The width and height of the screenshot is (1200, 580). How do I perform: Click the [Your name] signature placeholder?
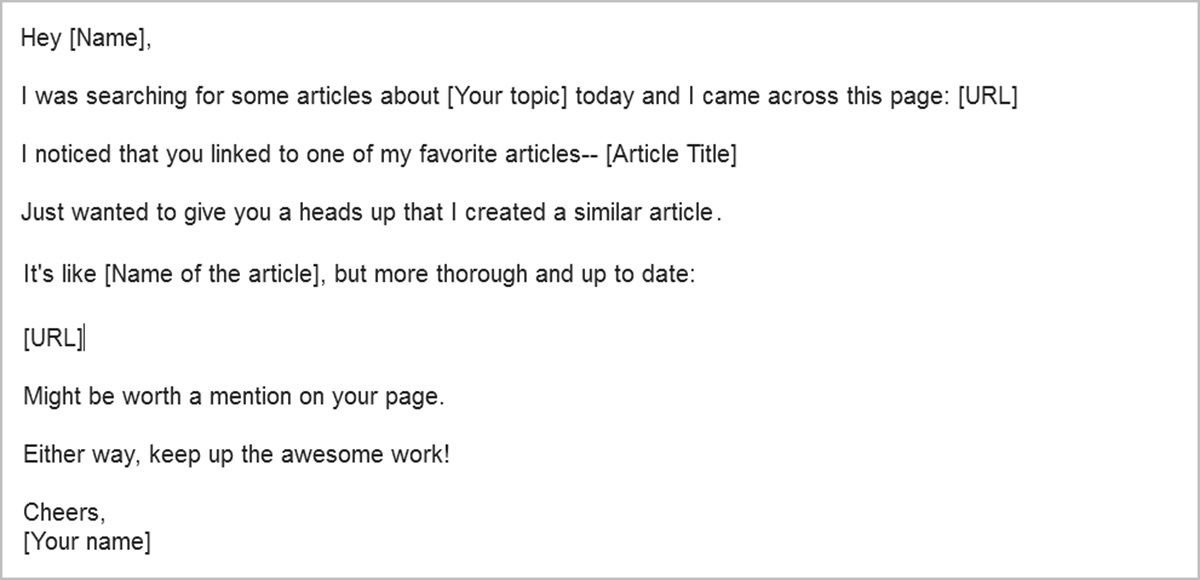86,543
